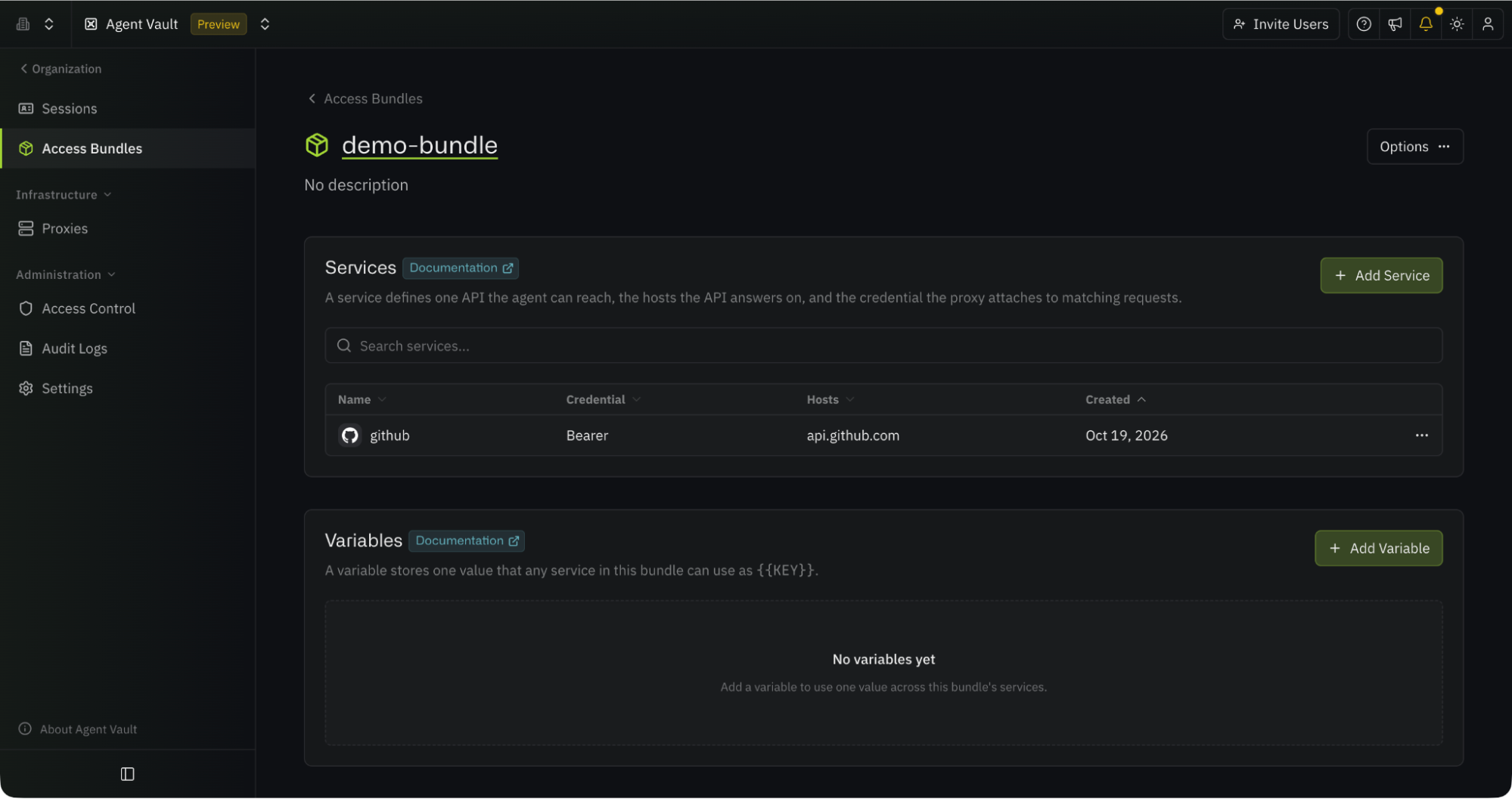Image resolution: width=1512 pixels, height=799 pixels.
Task: Open the github row three-dot menu
Action: coord(1422,436)
